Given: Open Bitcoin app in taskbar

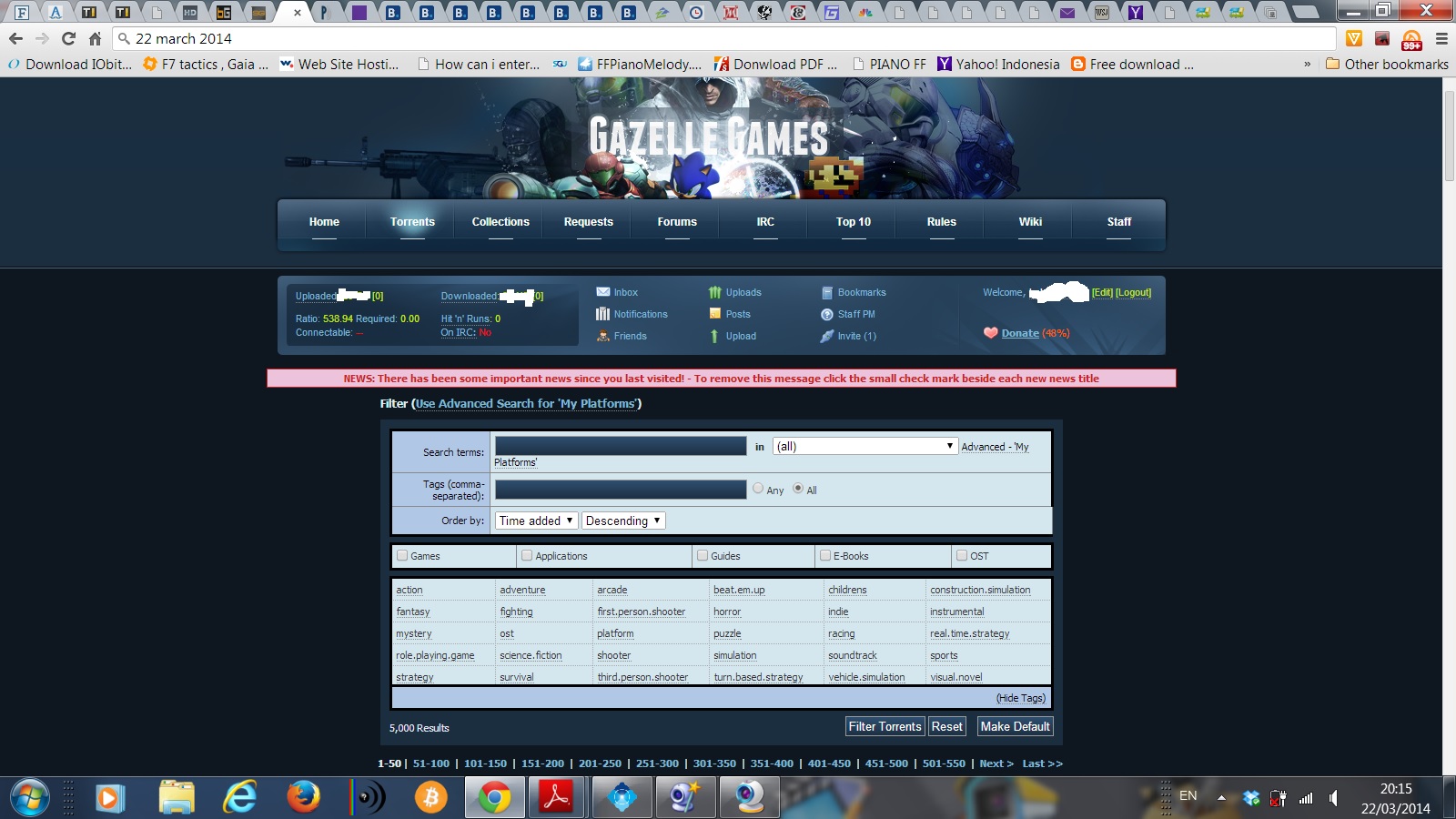Looking at the screenshot, I should 430,798.
